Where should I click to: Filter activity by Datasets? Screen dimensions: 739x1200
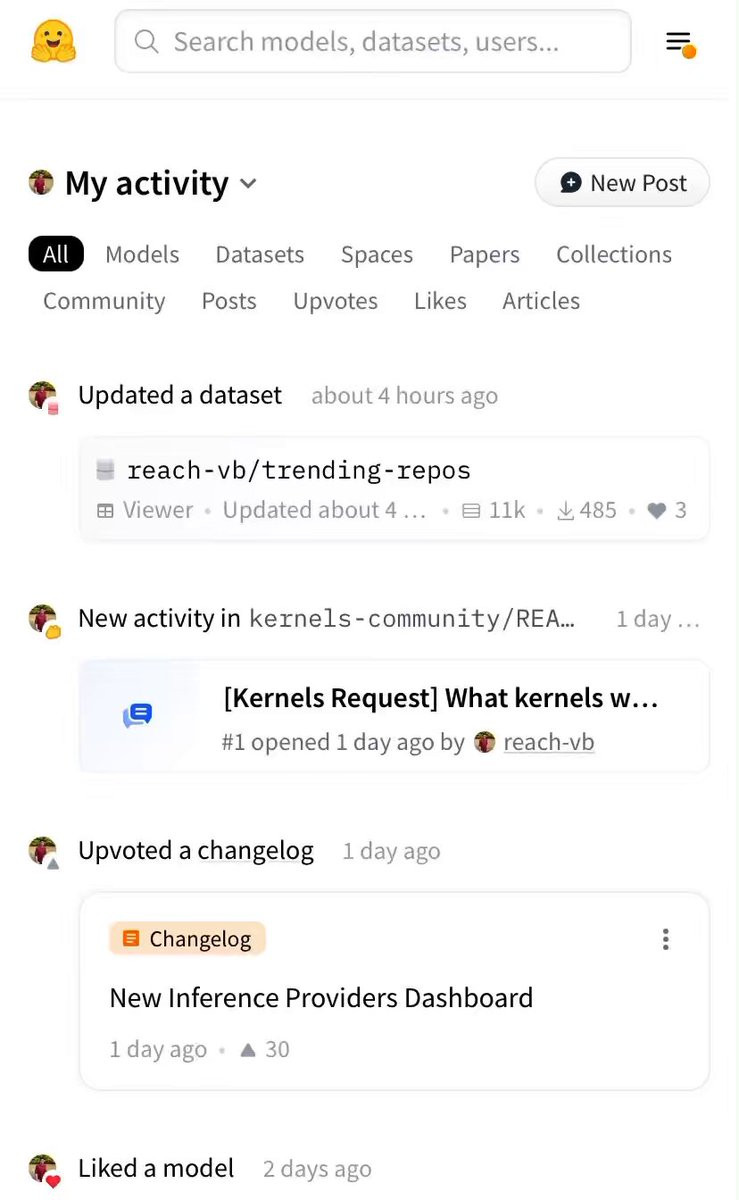pyautogui.click(x=260, y=254)
